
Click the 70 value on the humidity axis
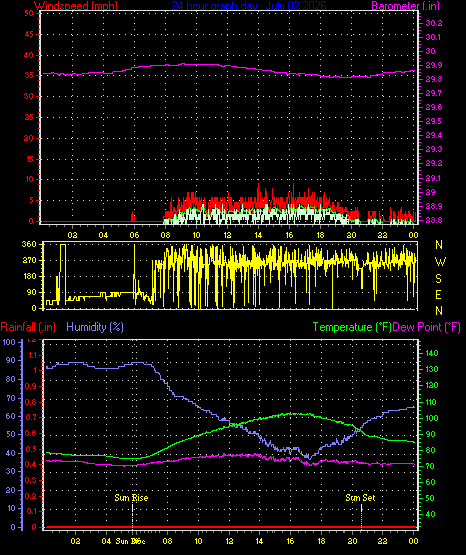click(x=11, y=398)
